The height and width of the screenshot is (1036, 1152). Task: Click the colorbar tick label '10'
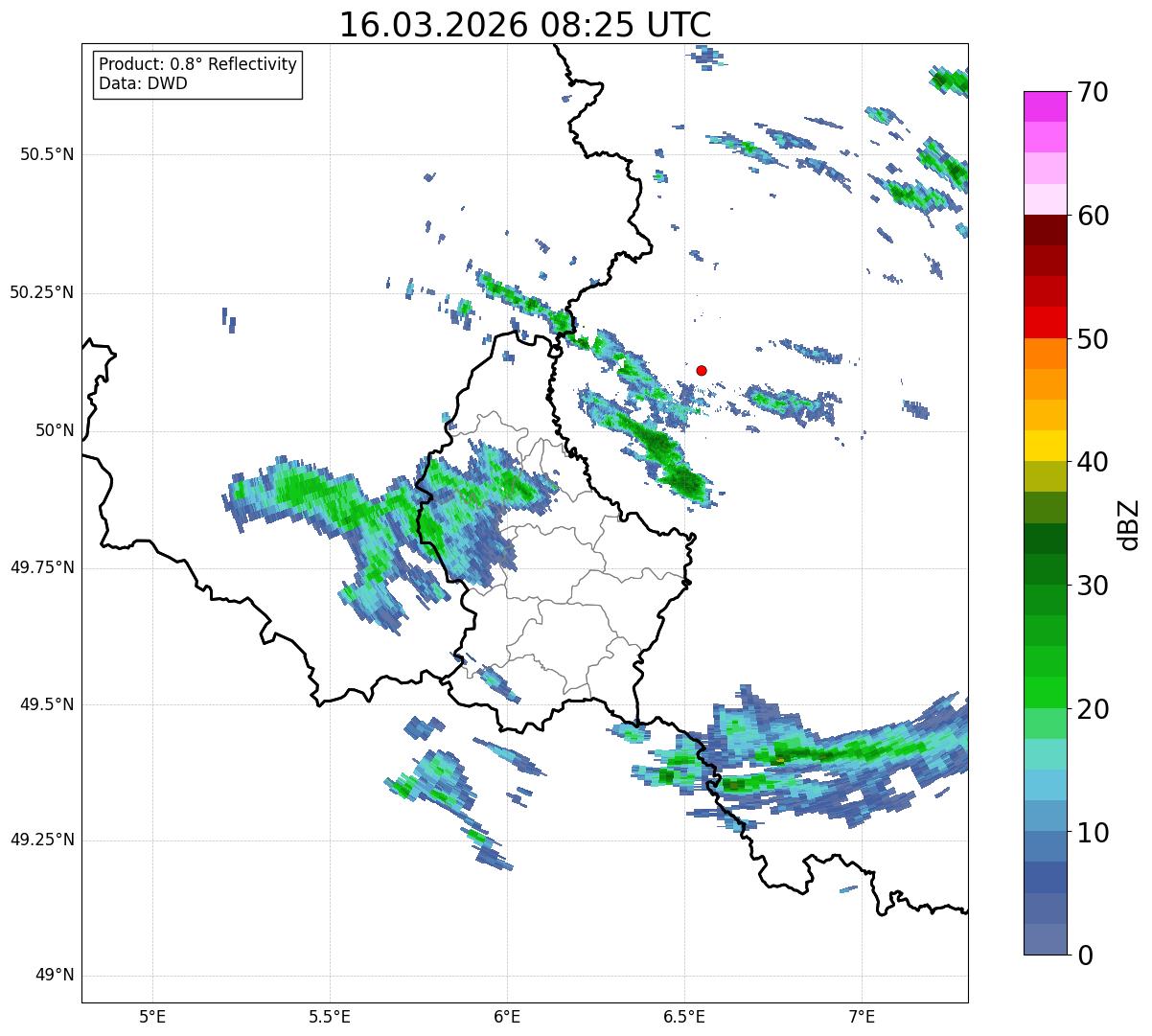pos(1093,833)
